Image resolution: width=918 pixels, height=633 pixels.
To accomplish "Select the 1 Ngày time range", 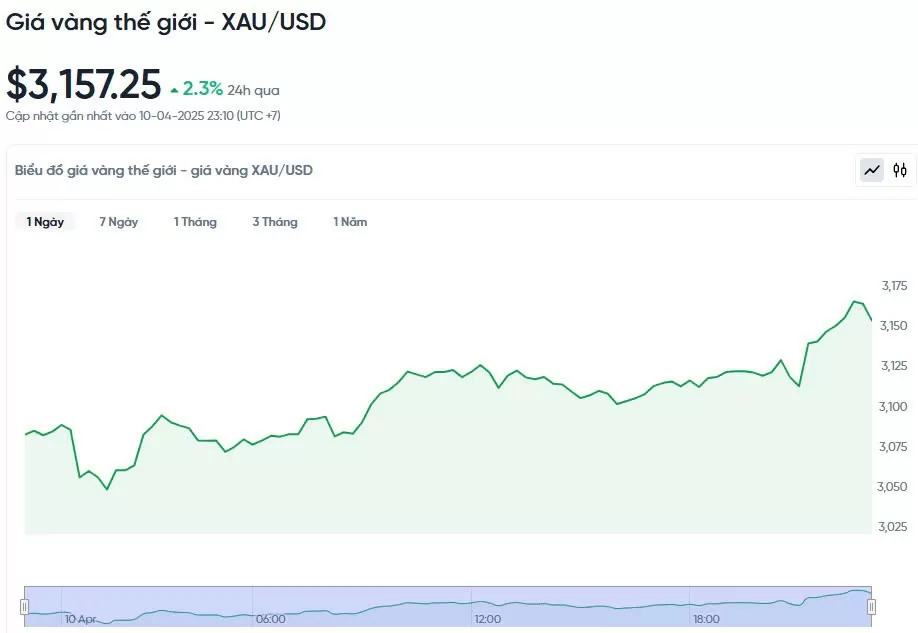I will click(x=45, y=222).
